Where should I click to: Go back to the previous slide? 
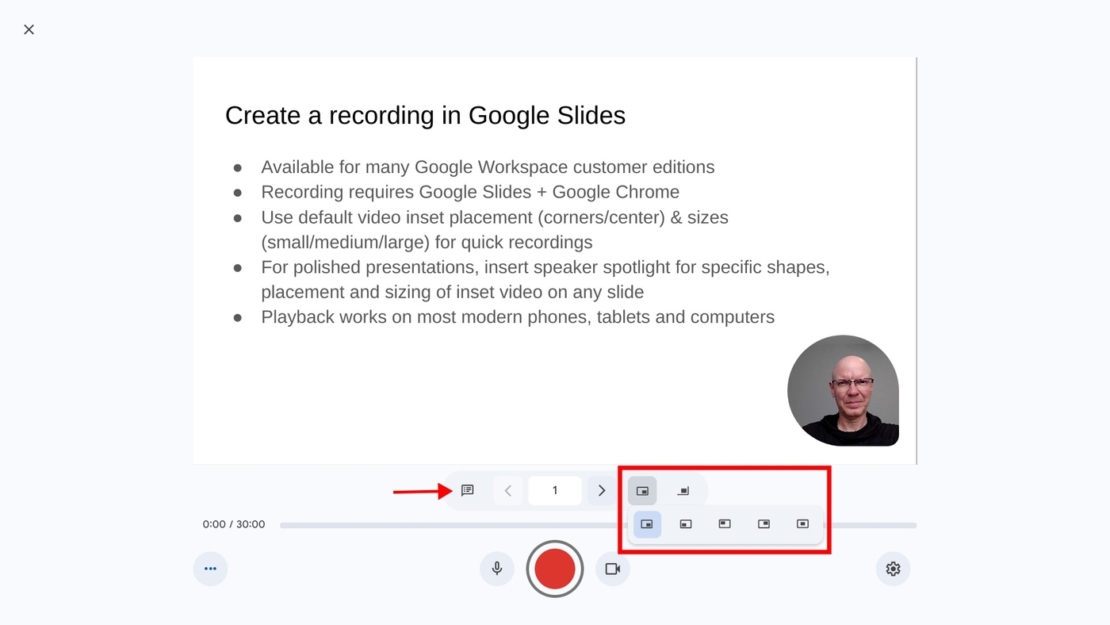click(x=508, y=490)
